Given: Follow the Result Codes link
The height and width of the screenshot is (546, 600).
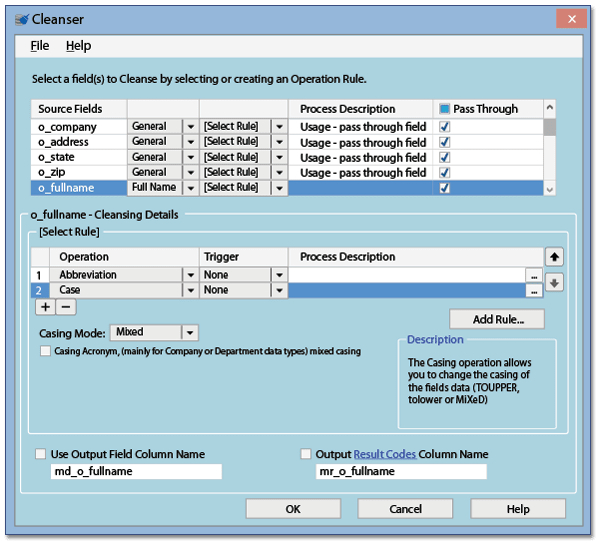Looking at the screenshot, I should [385, 454].
